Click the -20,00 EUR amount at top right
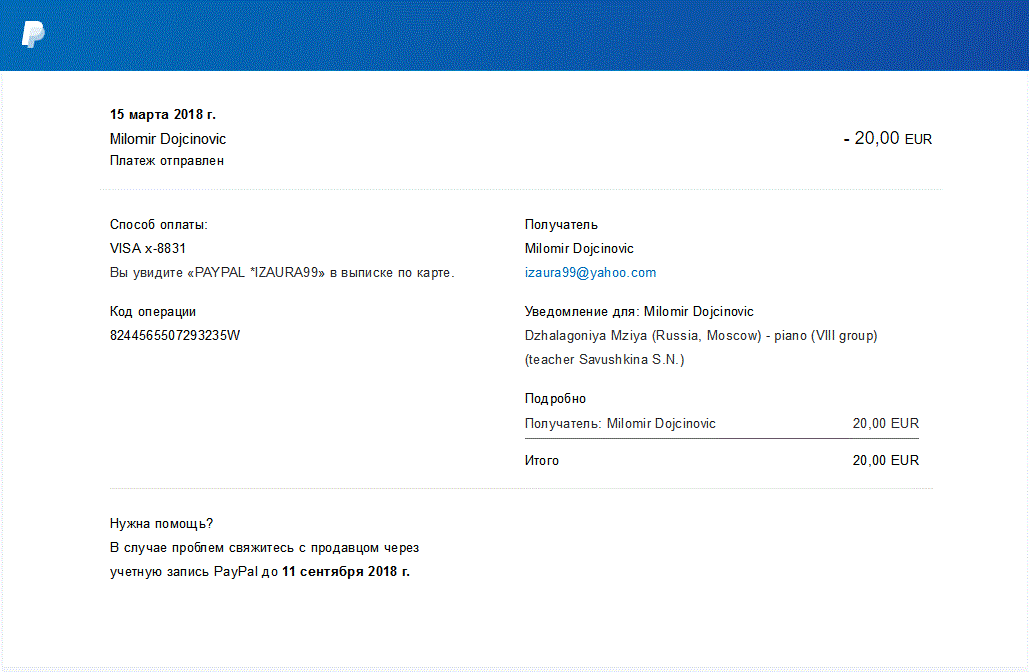Image resolution: width=1029 pixels, height=672 pixels. [x=887, y=139]
